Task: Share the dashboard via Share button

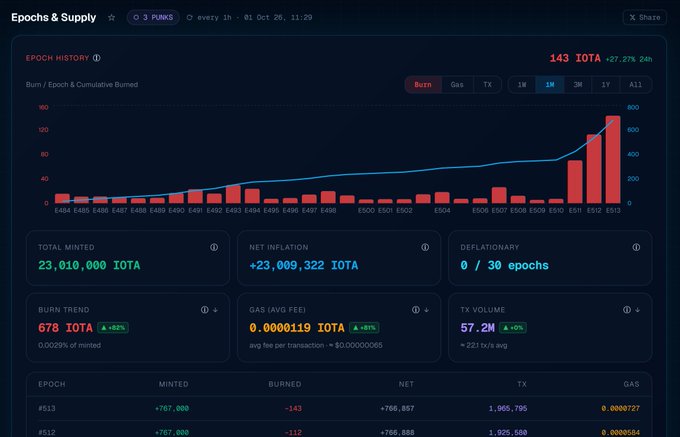Action: tap(645, 17)
